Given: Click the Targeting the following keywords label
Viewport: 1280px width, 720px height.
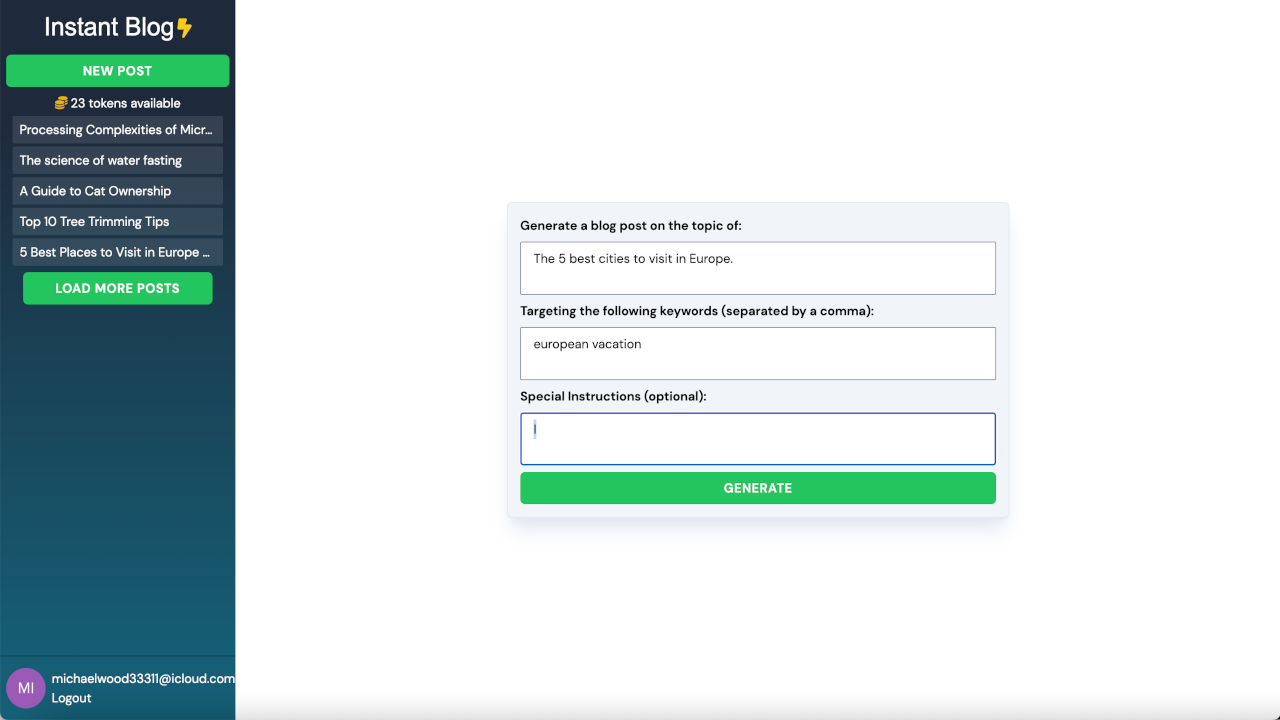Looking at the screenshot, I should pyautogui.click(x=696, y=311).
